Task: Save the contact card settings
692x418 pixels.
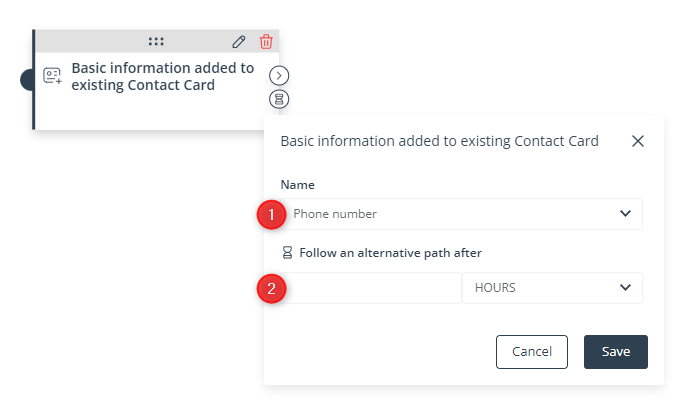Action: click(x=616, y=352)
